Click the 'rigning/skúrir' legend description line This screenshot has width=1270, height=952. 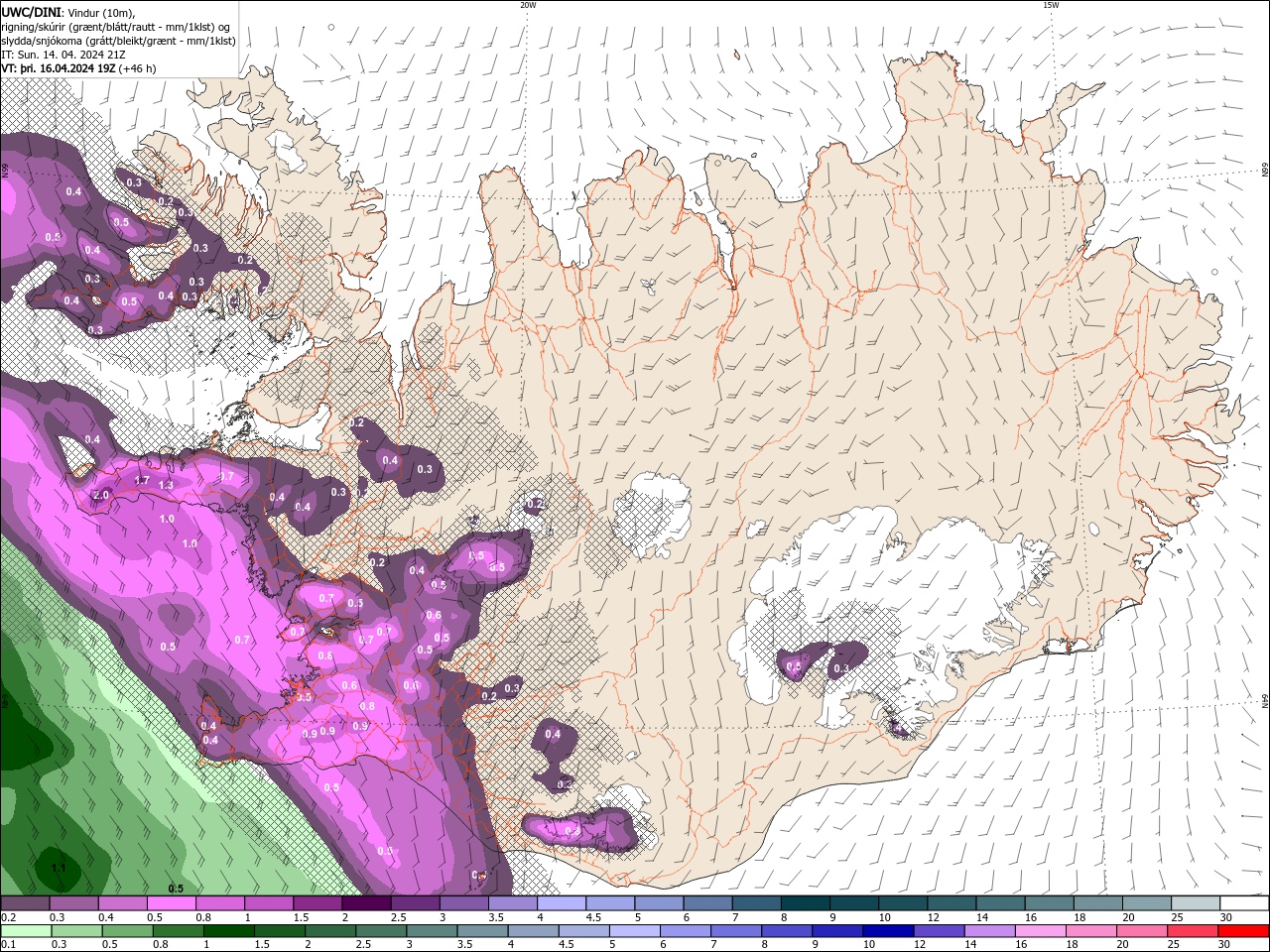pyautogui.click(x=117, y=26)
